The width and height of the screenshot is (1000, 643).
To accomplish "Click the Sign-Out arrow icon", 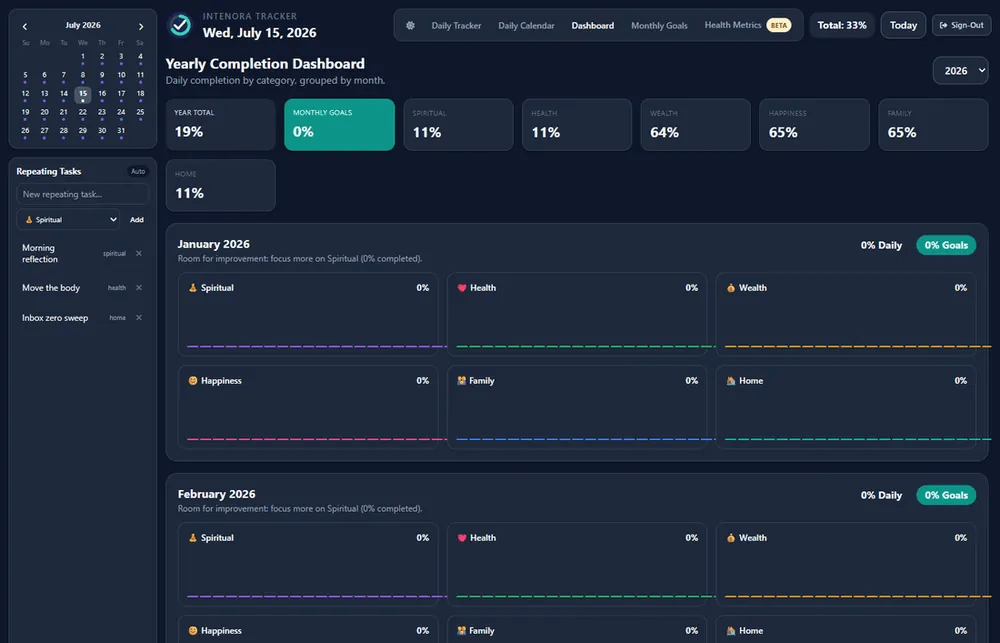I will pyautogui.click(x=943, y=26).
